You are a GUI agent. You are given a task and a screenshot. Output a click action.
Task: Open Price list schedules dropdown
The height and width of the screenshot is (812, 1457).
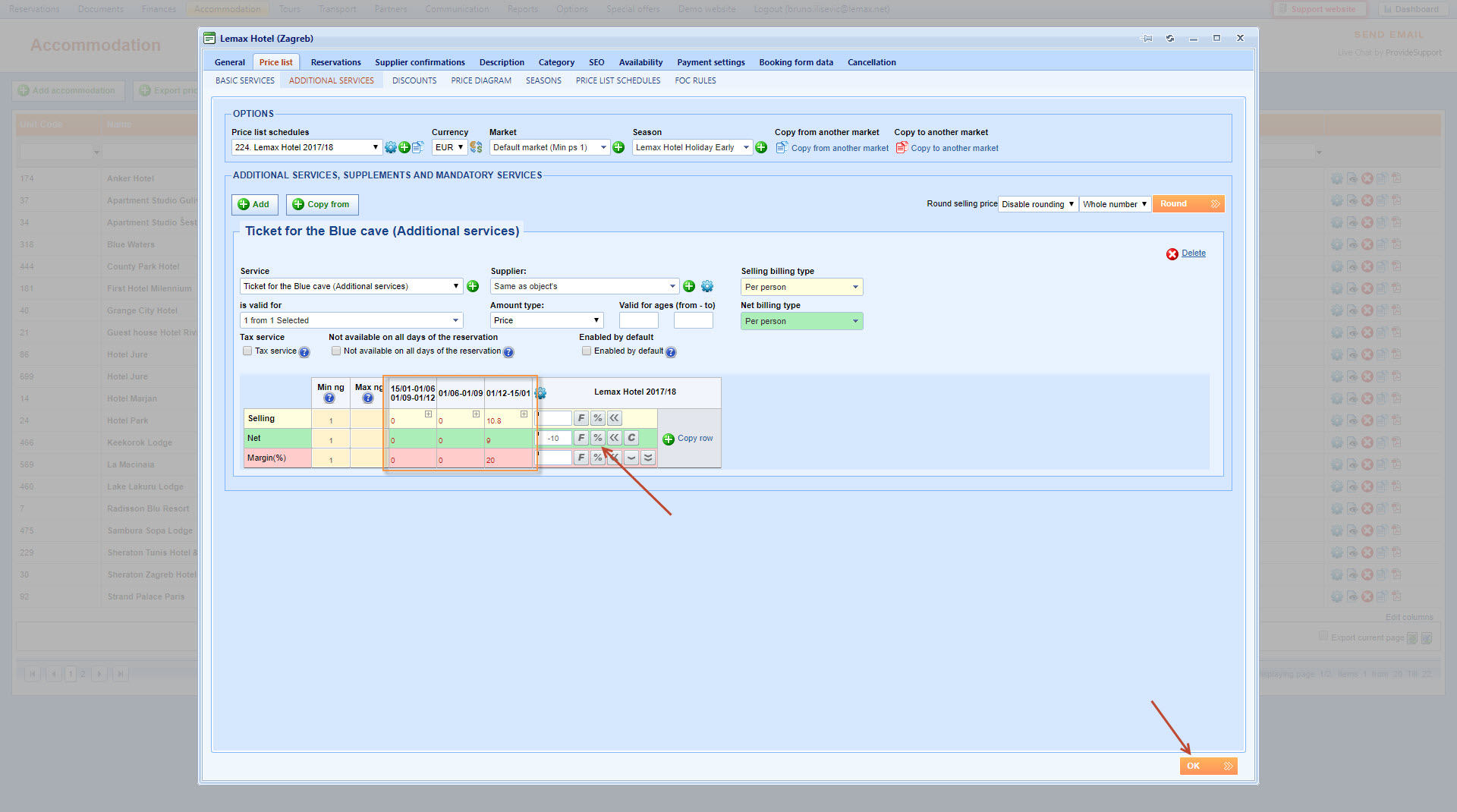(307, 147)
